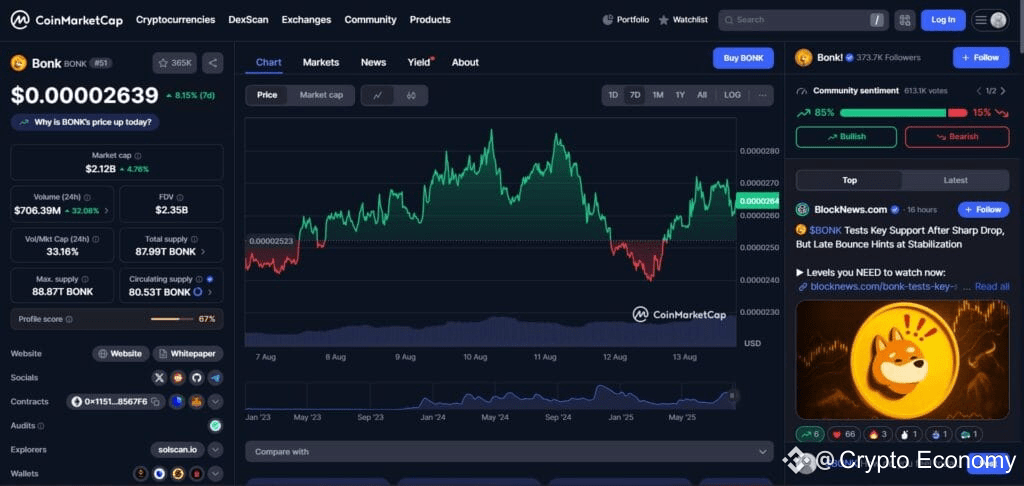The height and width of the screenshot is (486, 1024).
Task: Open Bonk's Telegram channel icon
Action: point(215,378)
